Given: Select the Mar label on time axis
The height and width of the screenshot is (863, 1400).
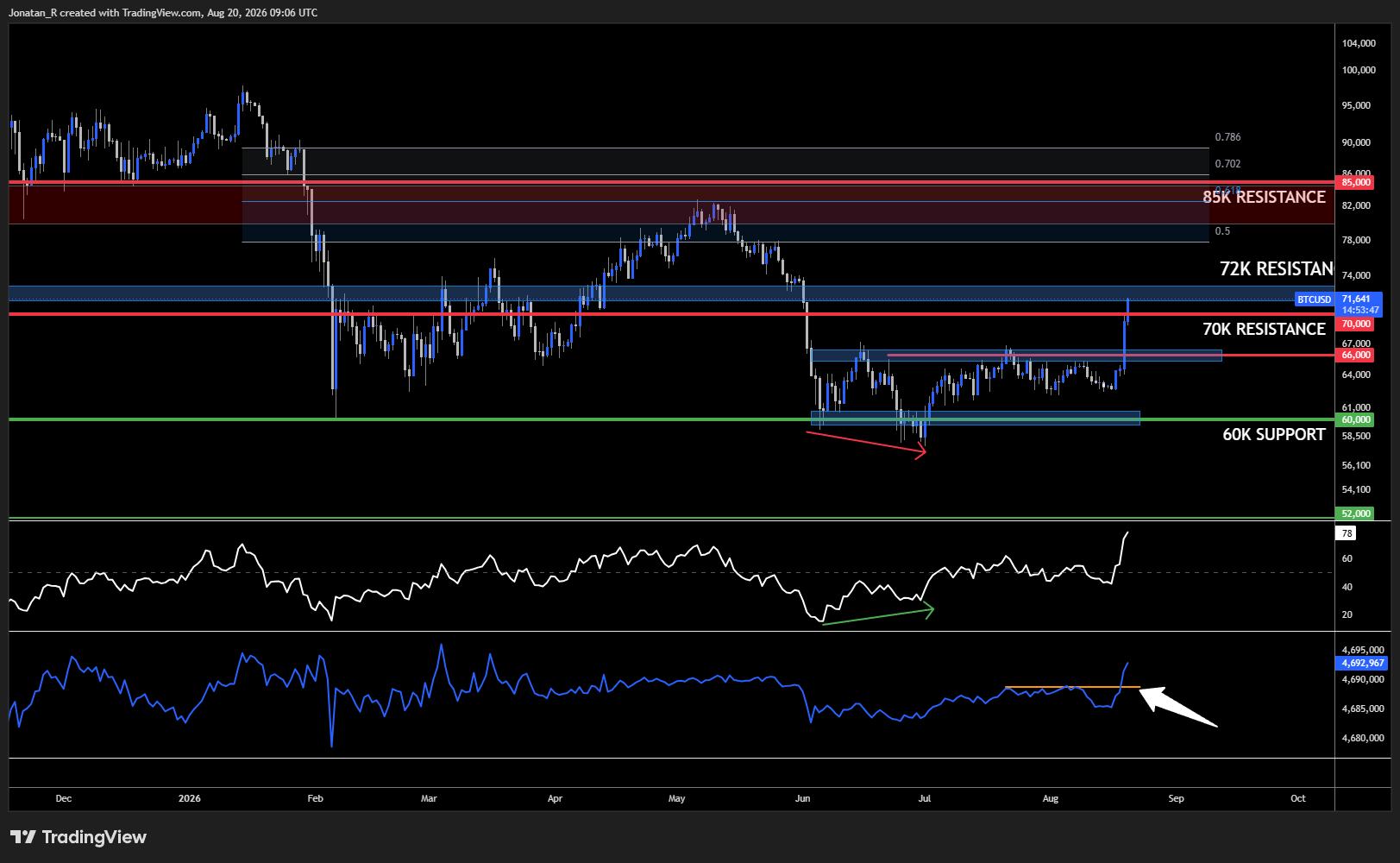Looking at the screenshot, I should (x=429, y=798).
